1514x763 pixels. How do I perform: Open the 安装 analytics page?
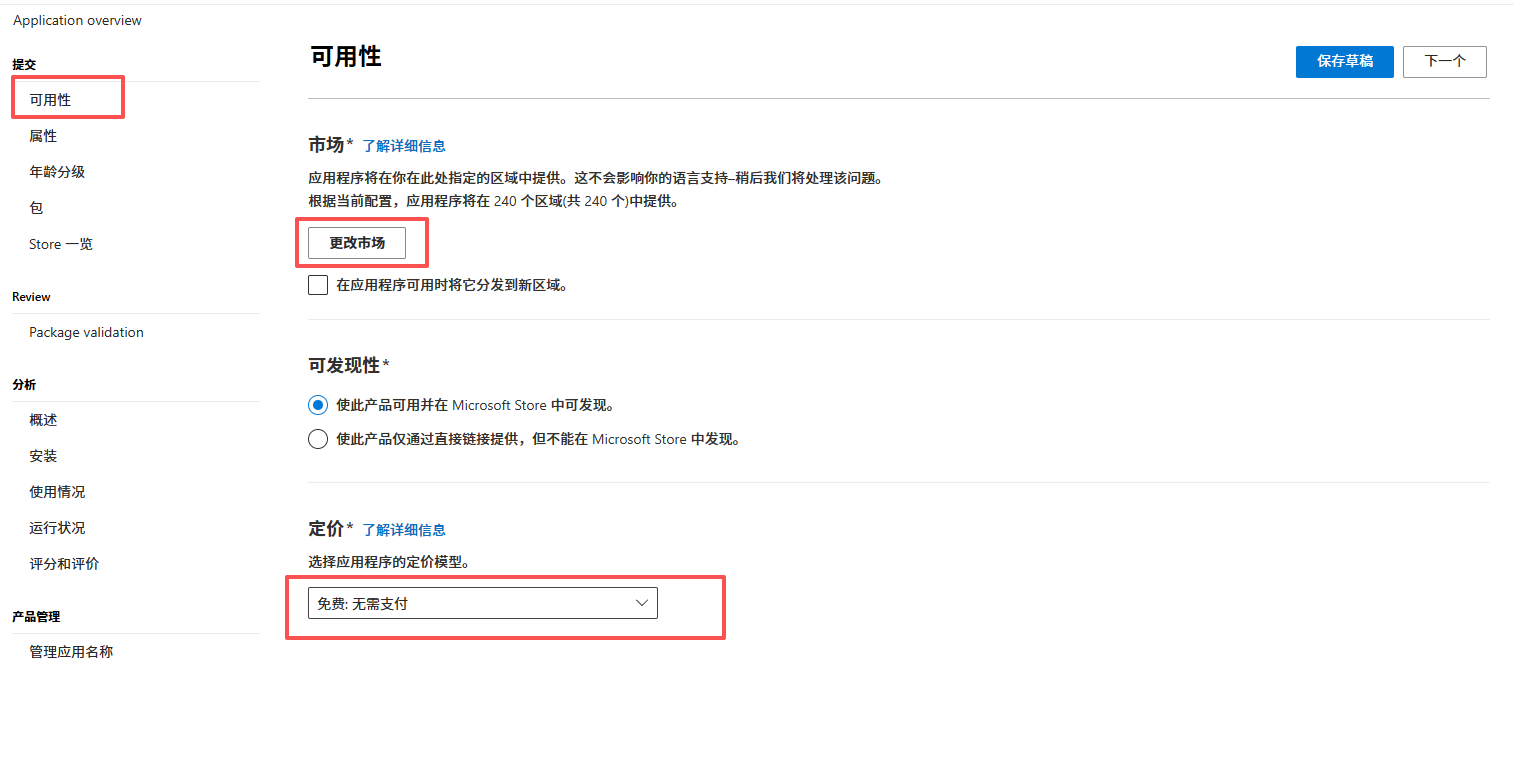click(x=43, y=456)
